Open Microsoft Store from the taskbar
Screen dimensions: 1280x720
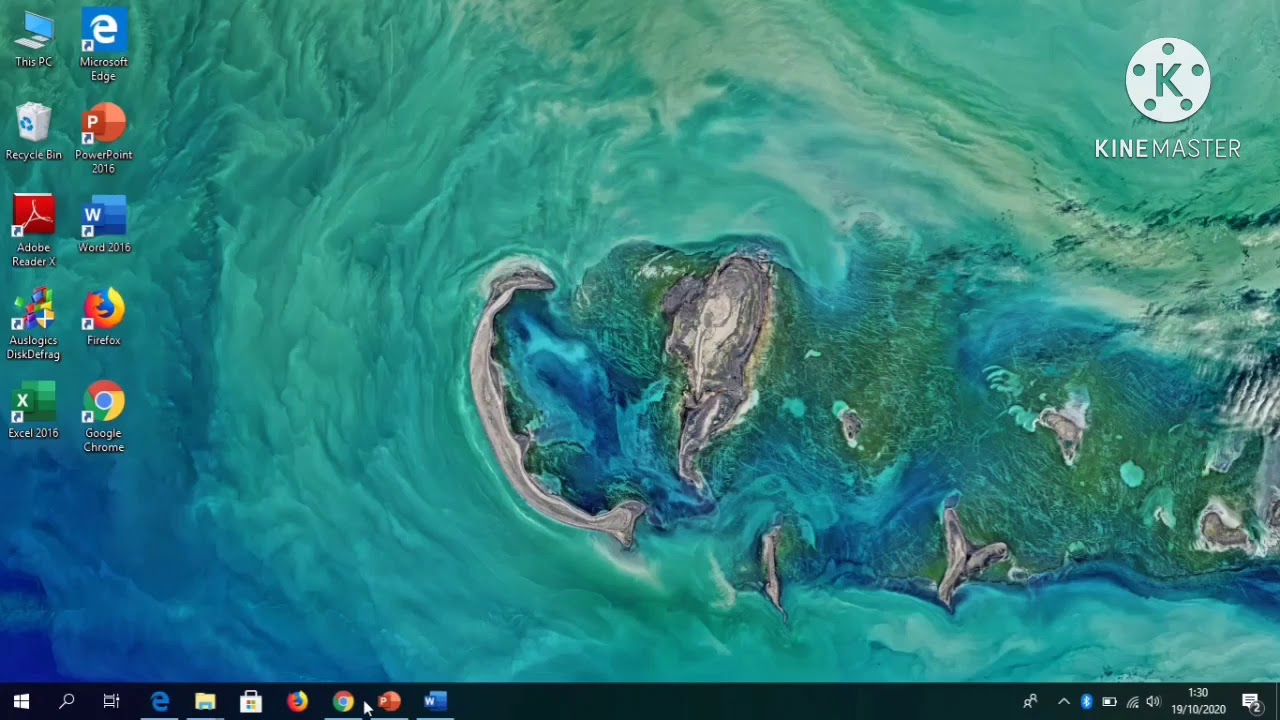(x=251, y=702)
